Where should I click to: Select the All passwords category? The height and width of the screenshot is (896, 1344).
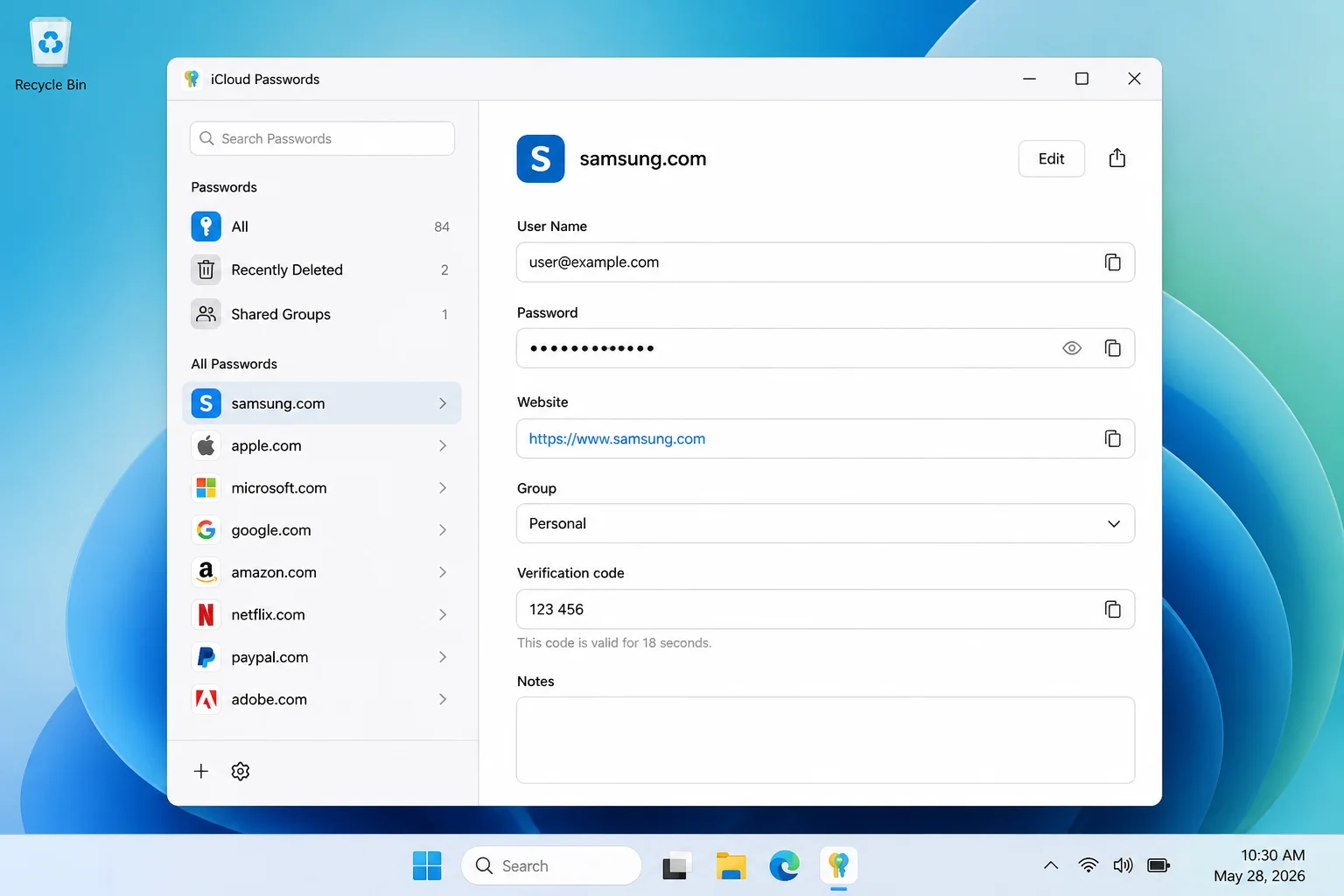pos(322,227)
